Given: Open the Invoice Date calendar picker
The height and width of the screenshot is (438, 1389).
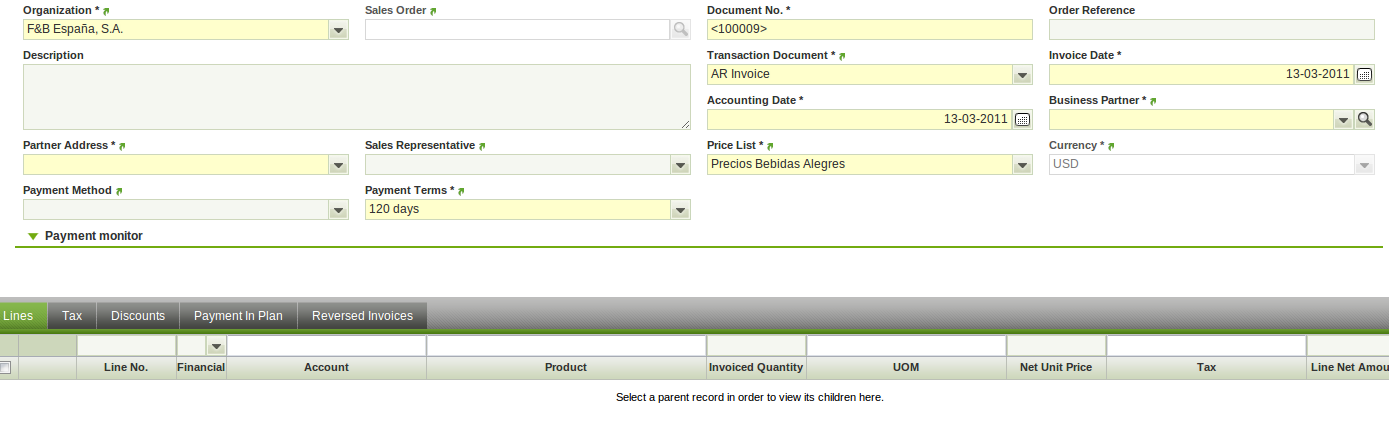Looking at the screenshot, I should point(1364,75).
